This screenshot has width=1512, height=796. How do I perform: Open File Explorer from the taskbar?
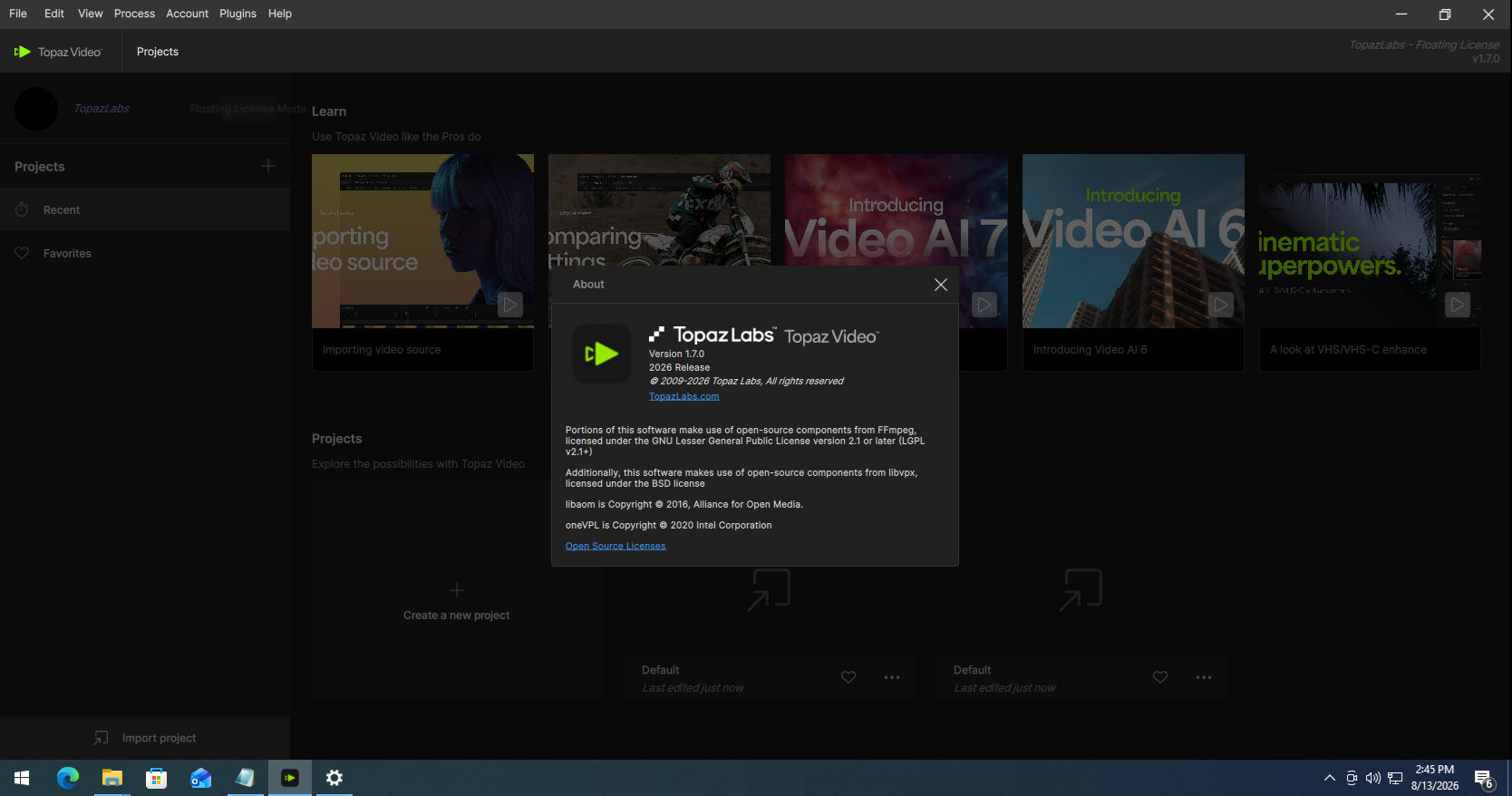[111, 778]
